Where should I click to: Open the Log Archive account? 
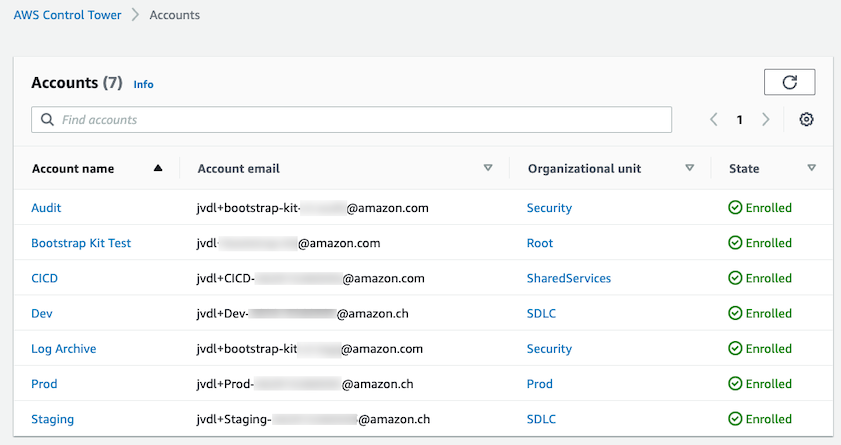pos(64,349)
